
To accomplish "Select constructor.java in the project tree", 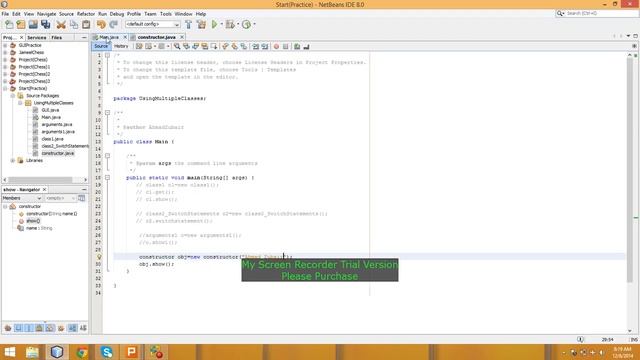I will 58,153.
